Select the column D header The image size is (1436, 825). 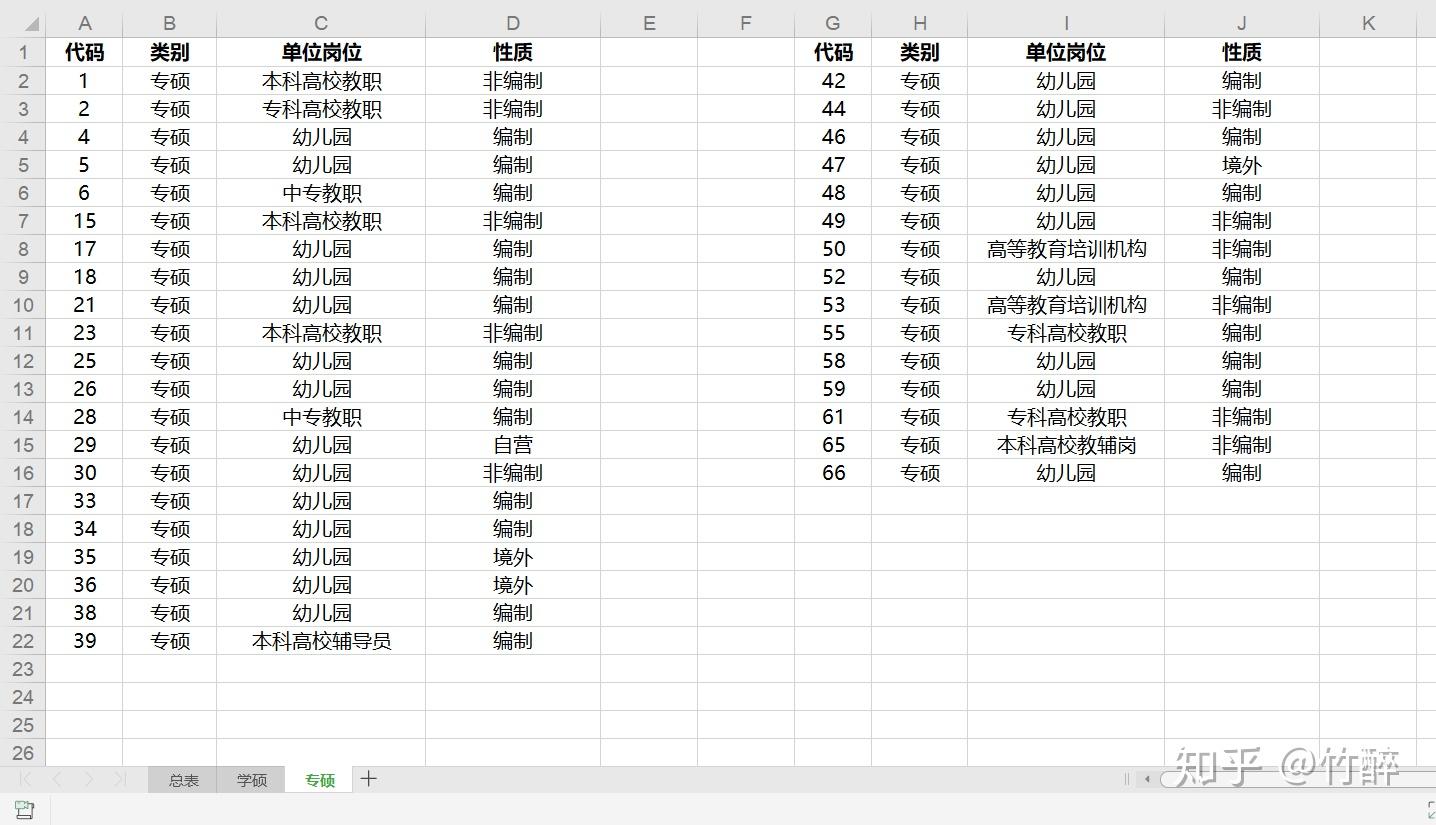click(x=513, y=24)
